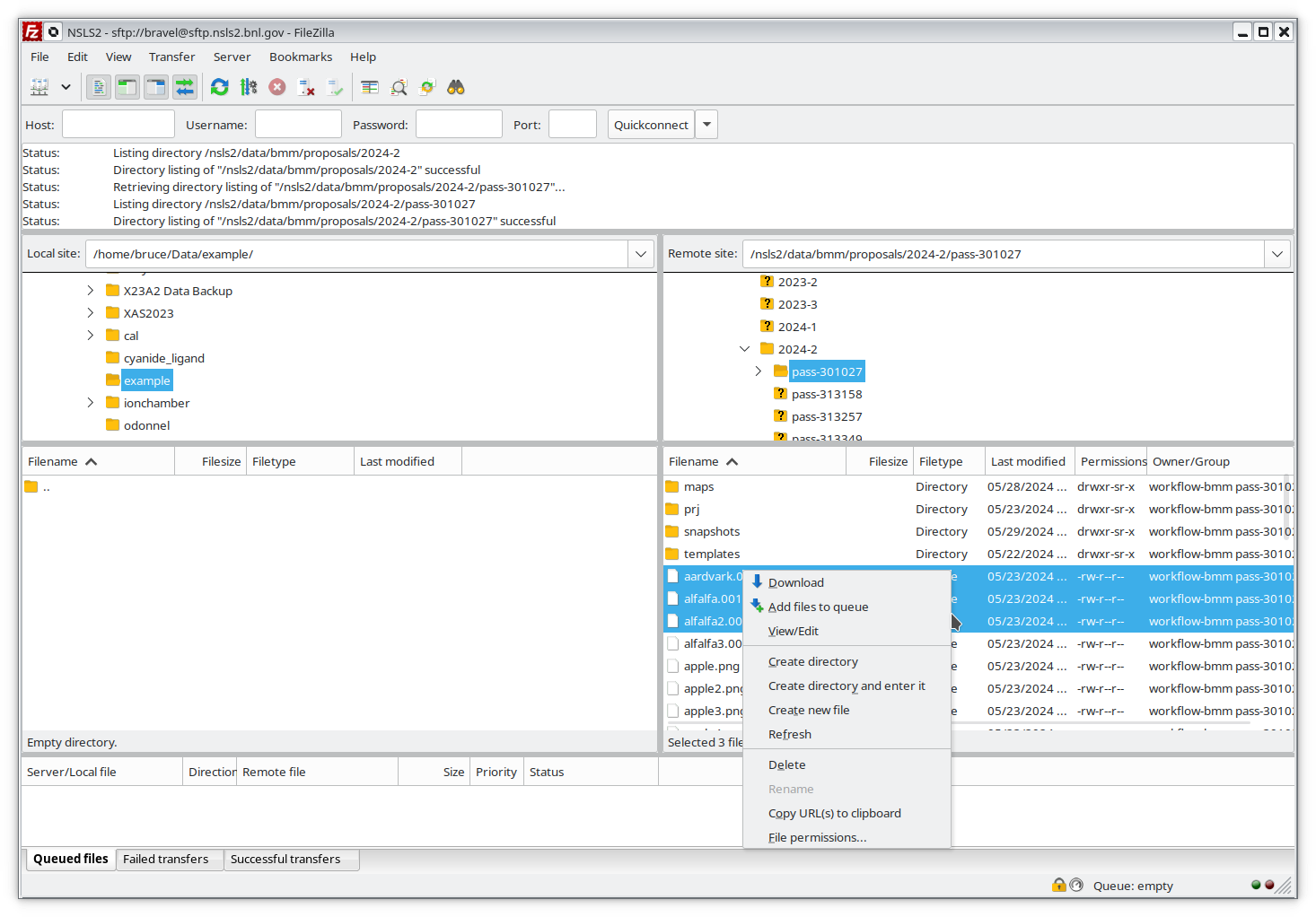Toggle remote directory tree display
The image size is (1316, 917).
[156, 87]
